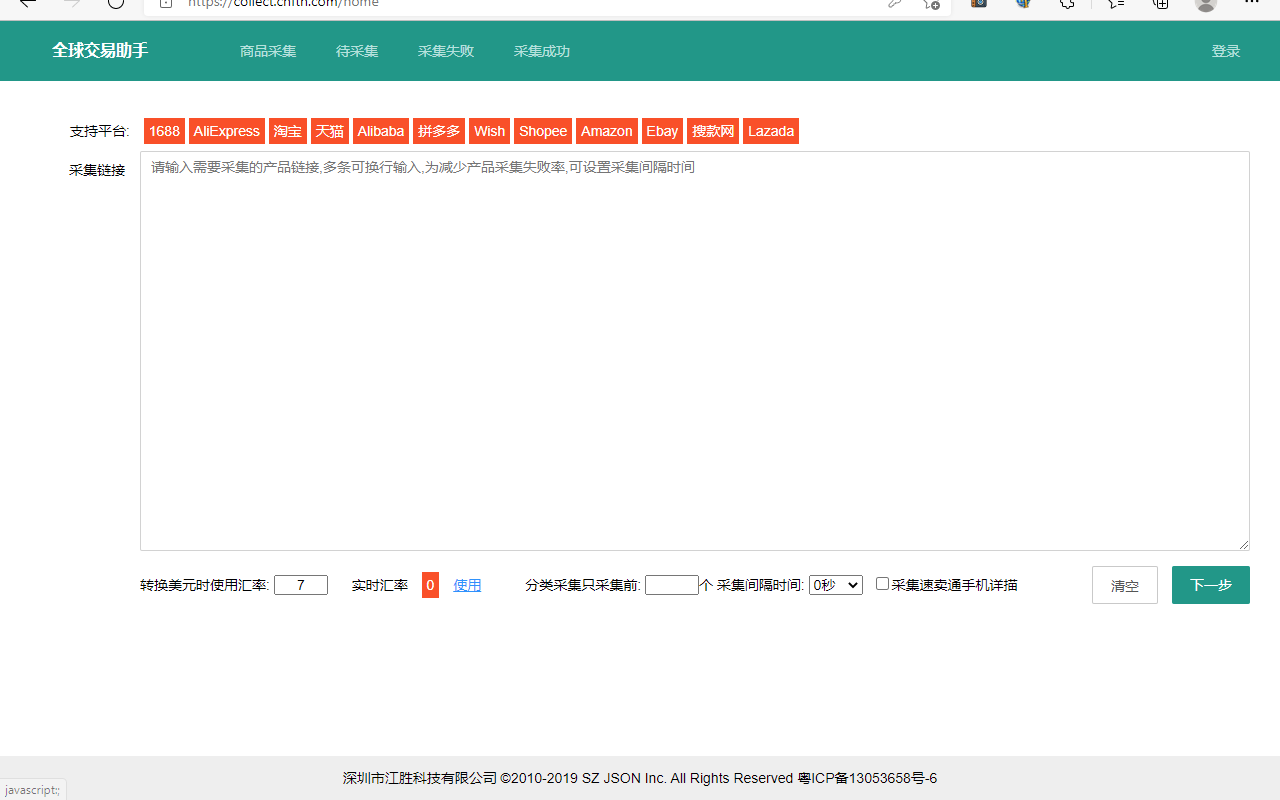Viewport: 1280px width, 800px height.
Task: Select the Wish platform tag
Action: [490, 131]
